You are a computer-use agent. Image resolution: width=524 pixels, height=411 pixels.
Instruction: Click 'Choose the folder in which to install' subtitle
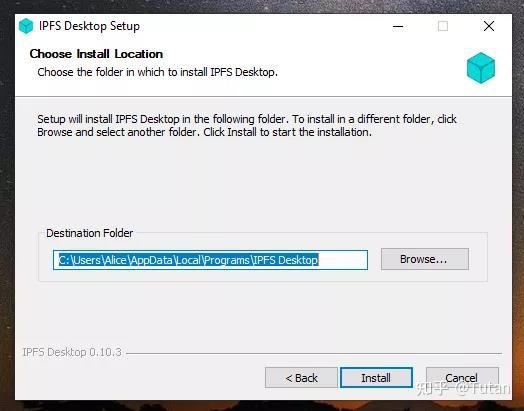click(x=157, y=72)
